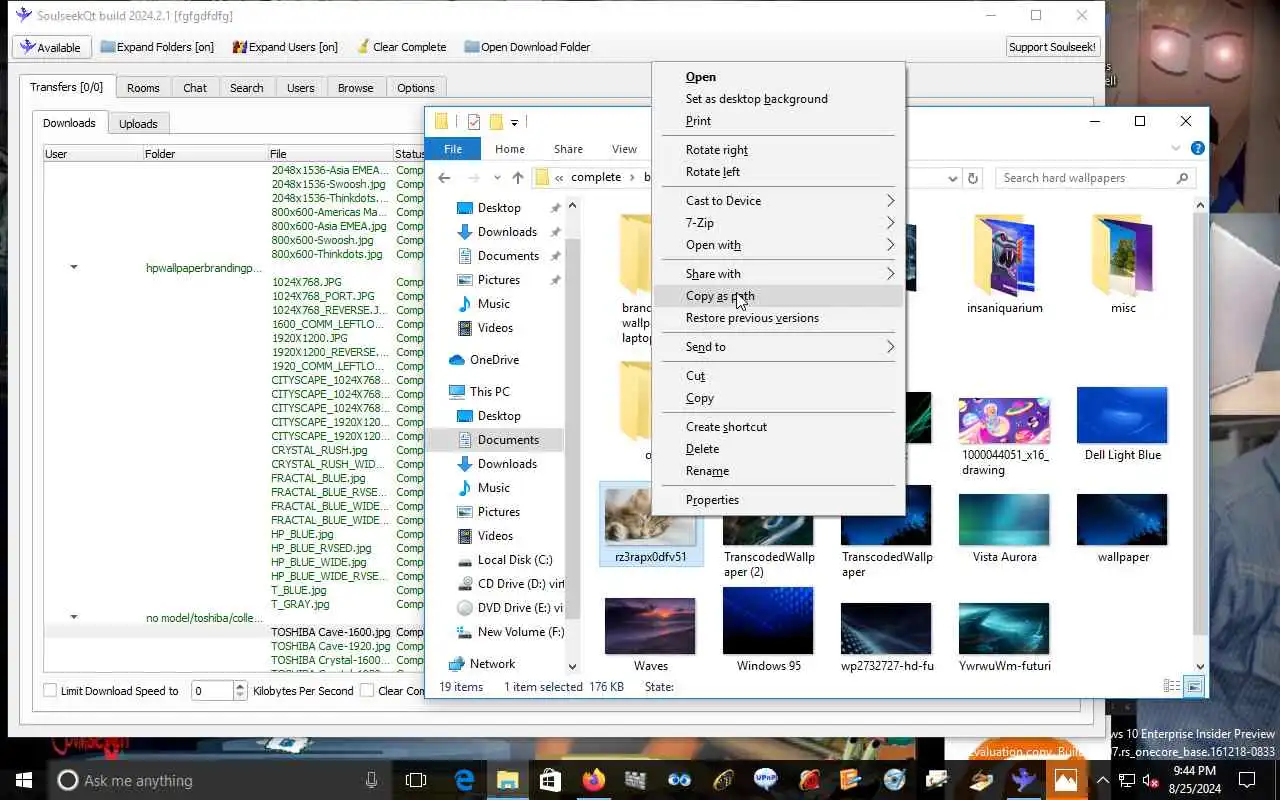The width and height of the screenshot is (1280, 800).
Task: Increase the download speed limit with the up arrow
Action: coord(240,686)
